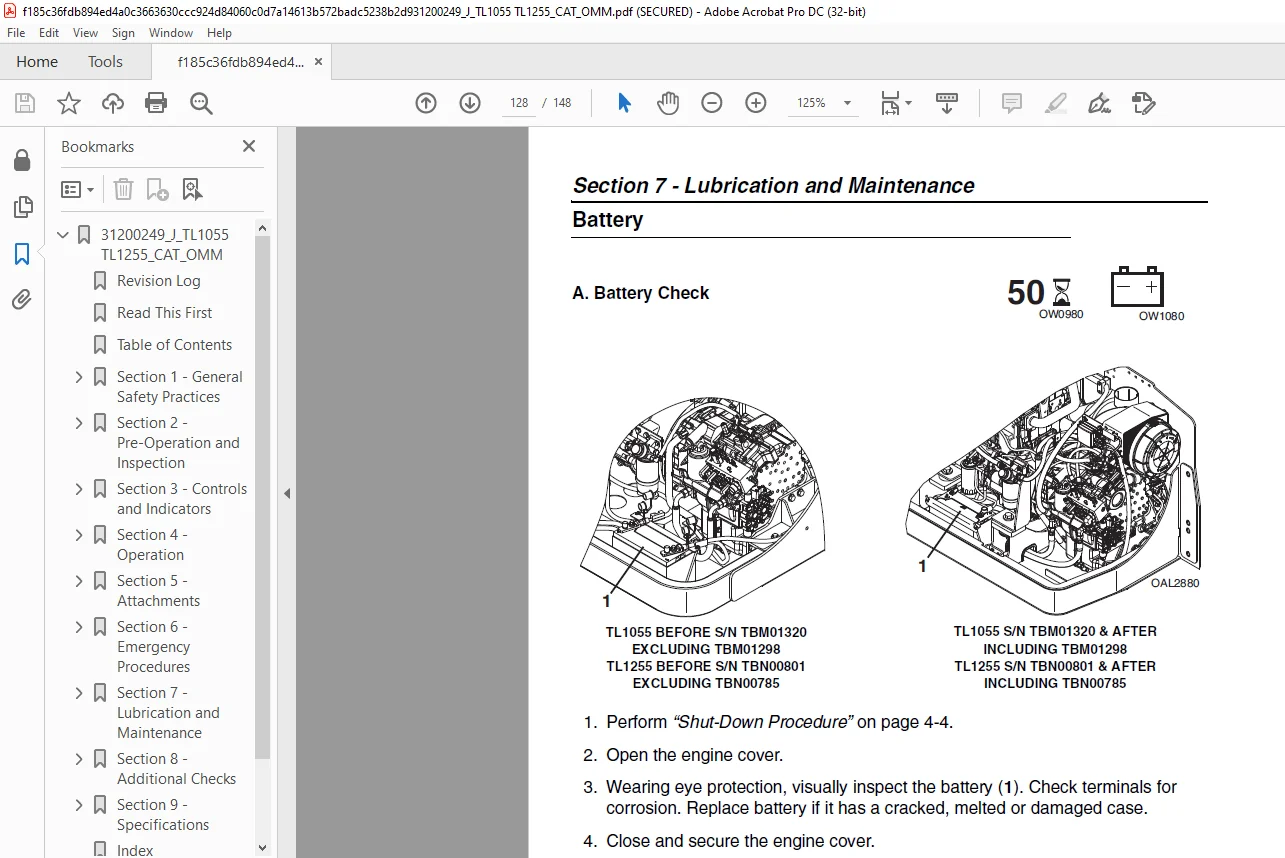Close the Bookmarks panel

click(249, 147)
